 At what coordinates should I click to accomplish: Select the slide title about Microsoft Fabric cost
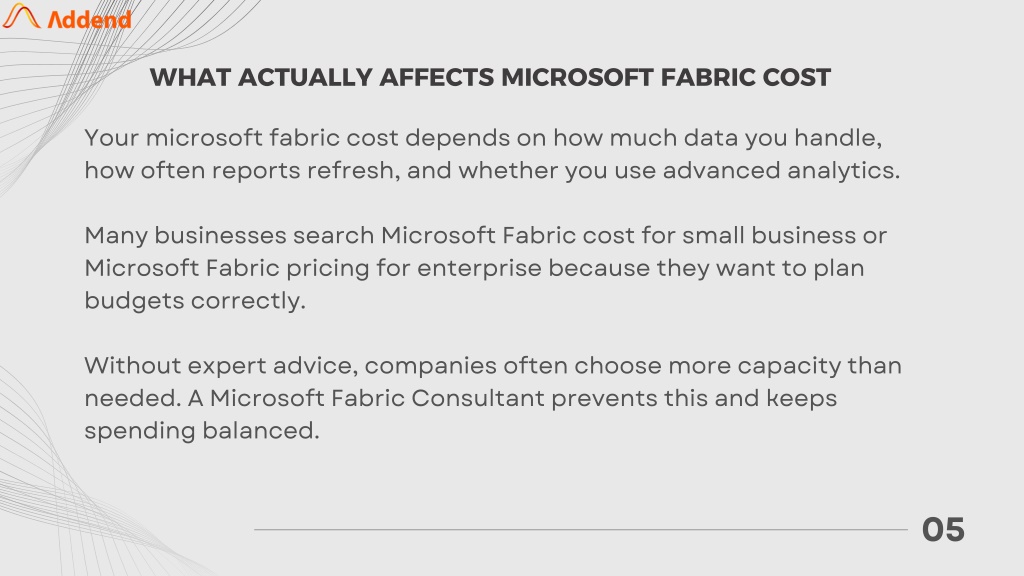click(490, 78)
